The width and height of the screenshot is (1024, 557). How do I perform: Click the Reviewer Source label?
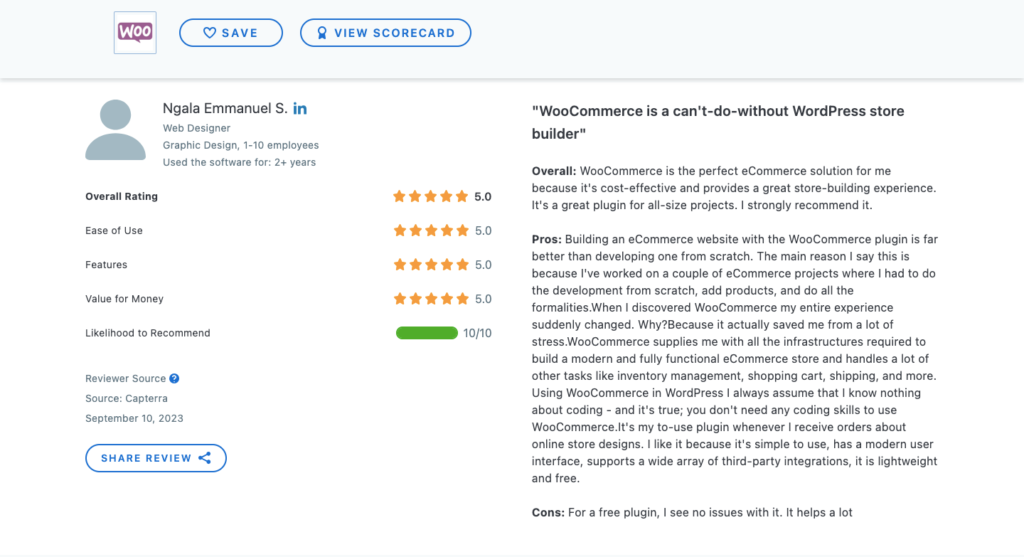(x=125, y=378)
